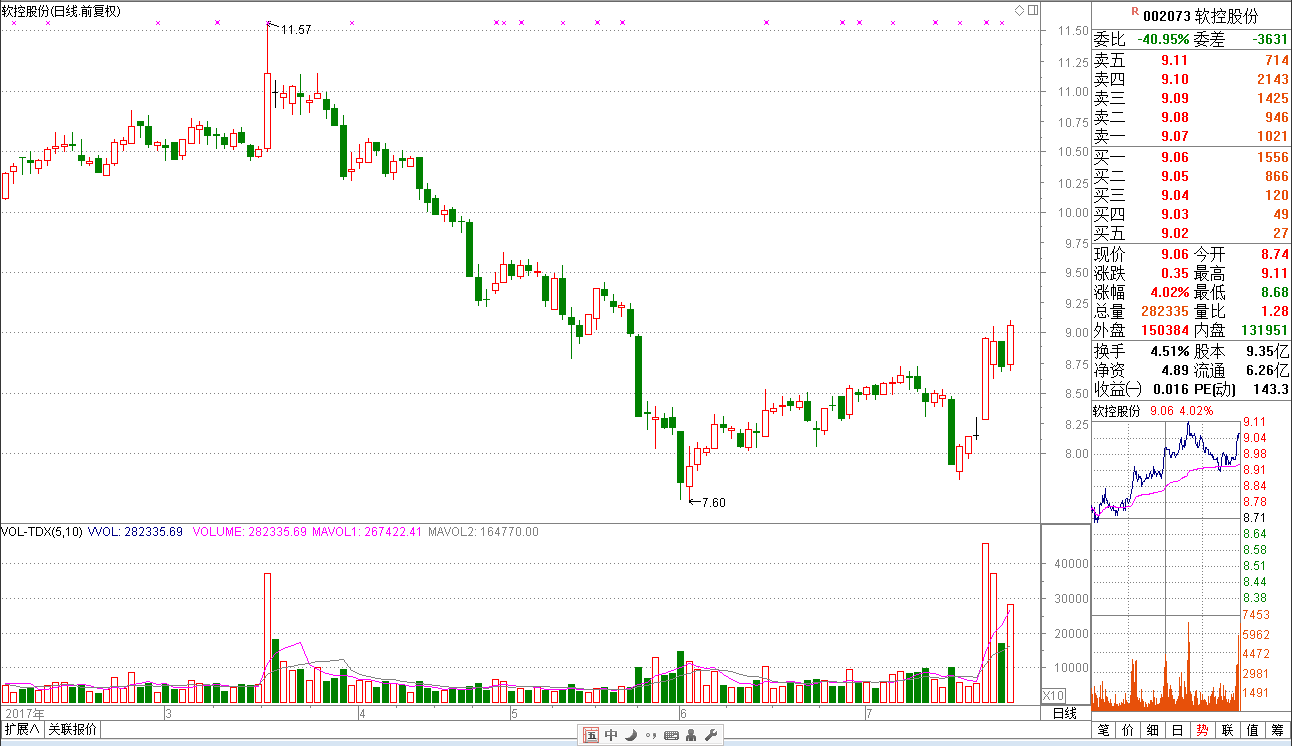This screenshot has width=1292, height=746.
Task: Select the 价 tab
Action: pyautogui.click(x=1129, y=730)
